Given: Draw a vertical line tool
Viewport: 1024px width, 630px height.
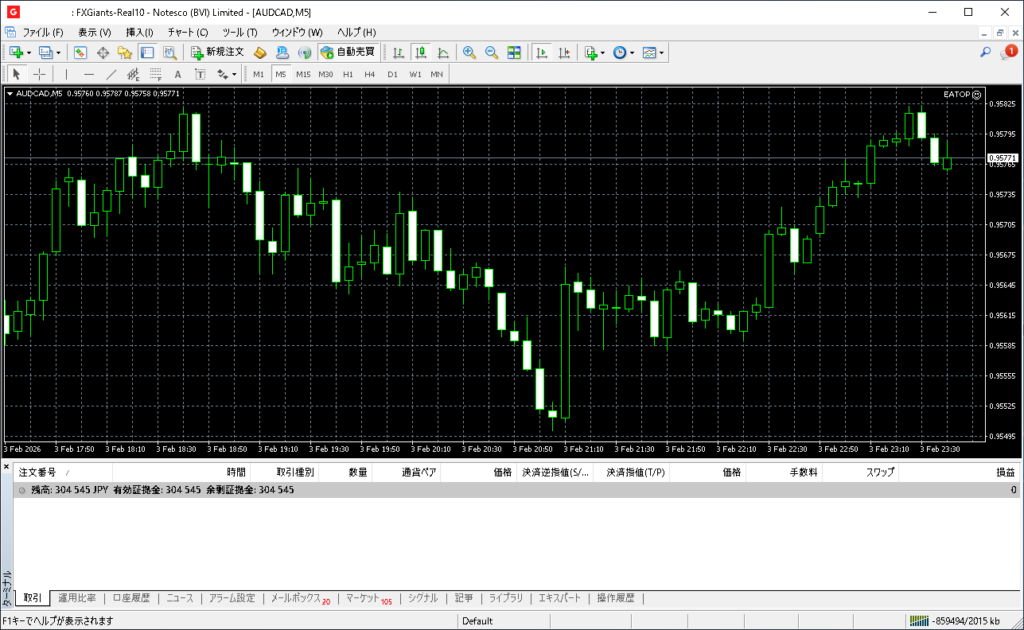Looking at the screenshot, I should pos(66,74).
